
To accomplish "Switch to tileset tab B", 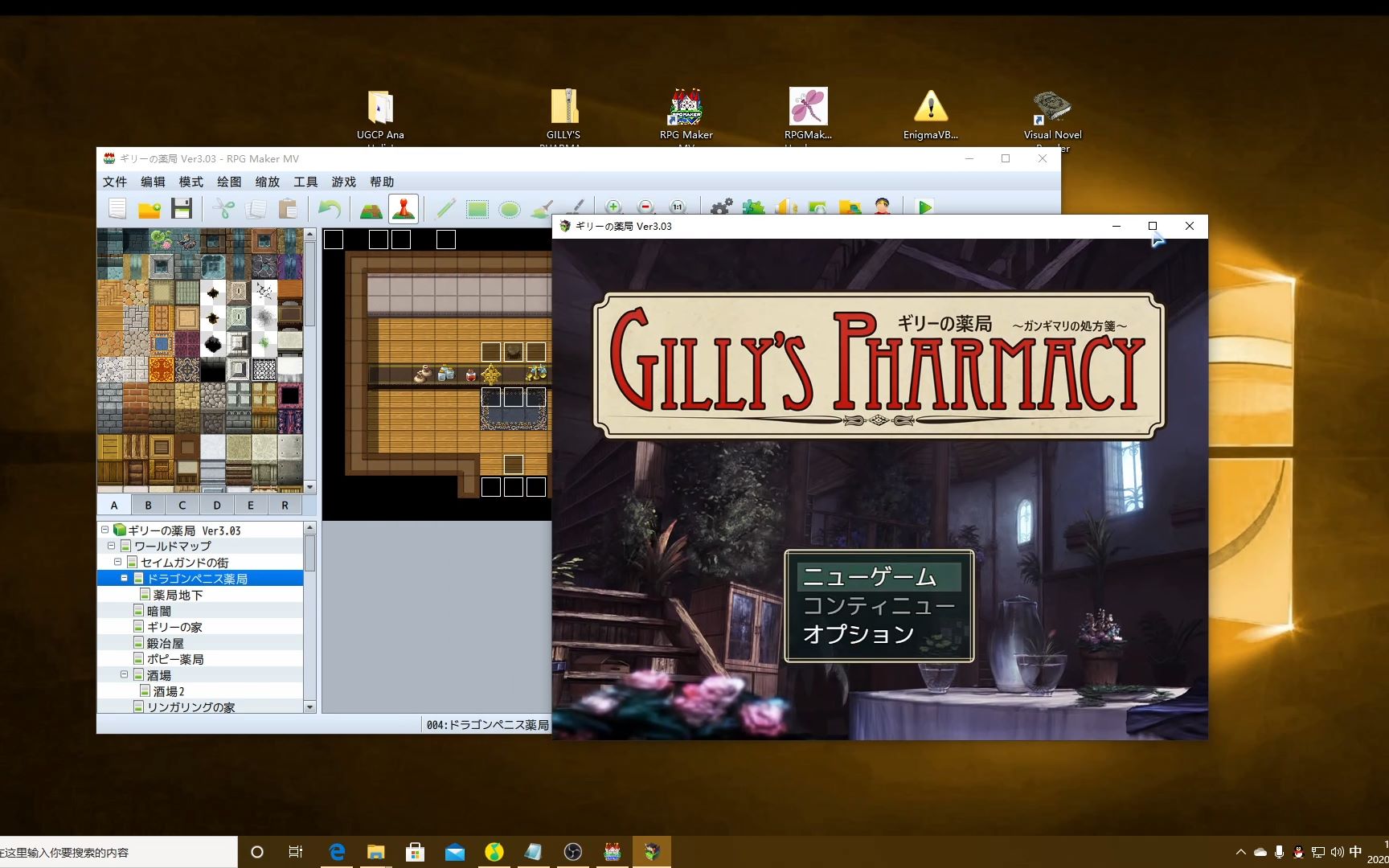I will click(148, 505).
